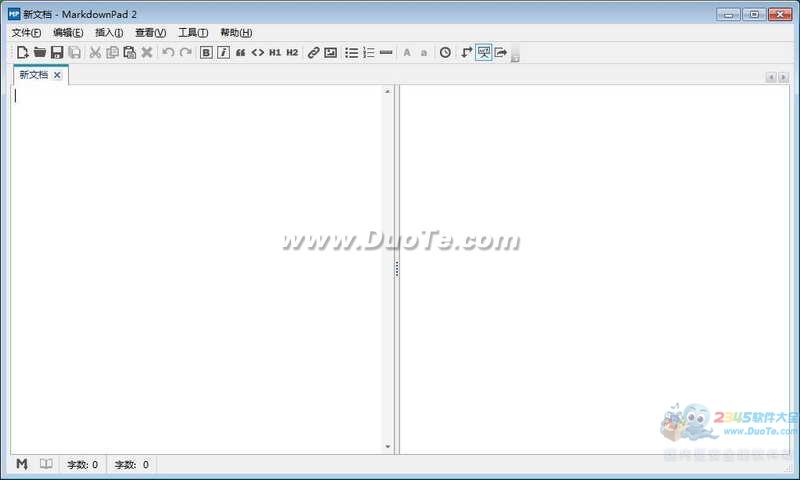Click the editor scrollbar up arrow
The width and height of the screenshot is (800, 480).
(x=388, y=91)
